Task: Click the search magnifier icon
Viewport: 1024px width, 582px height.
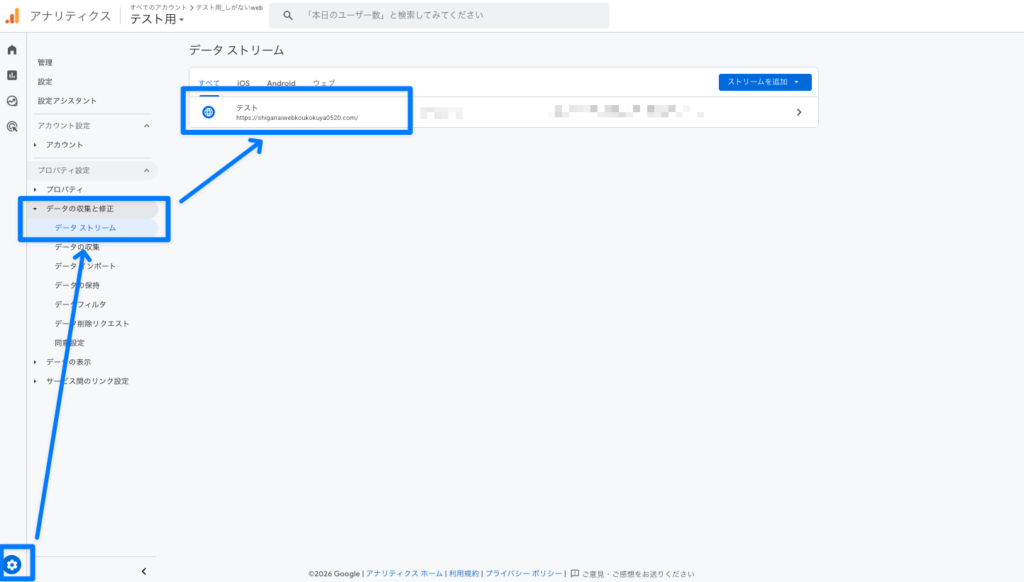Action: [x=288, y=16]
